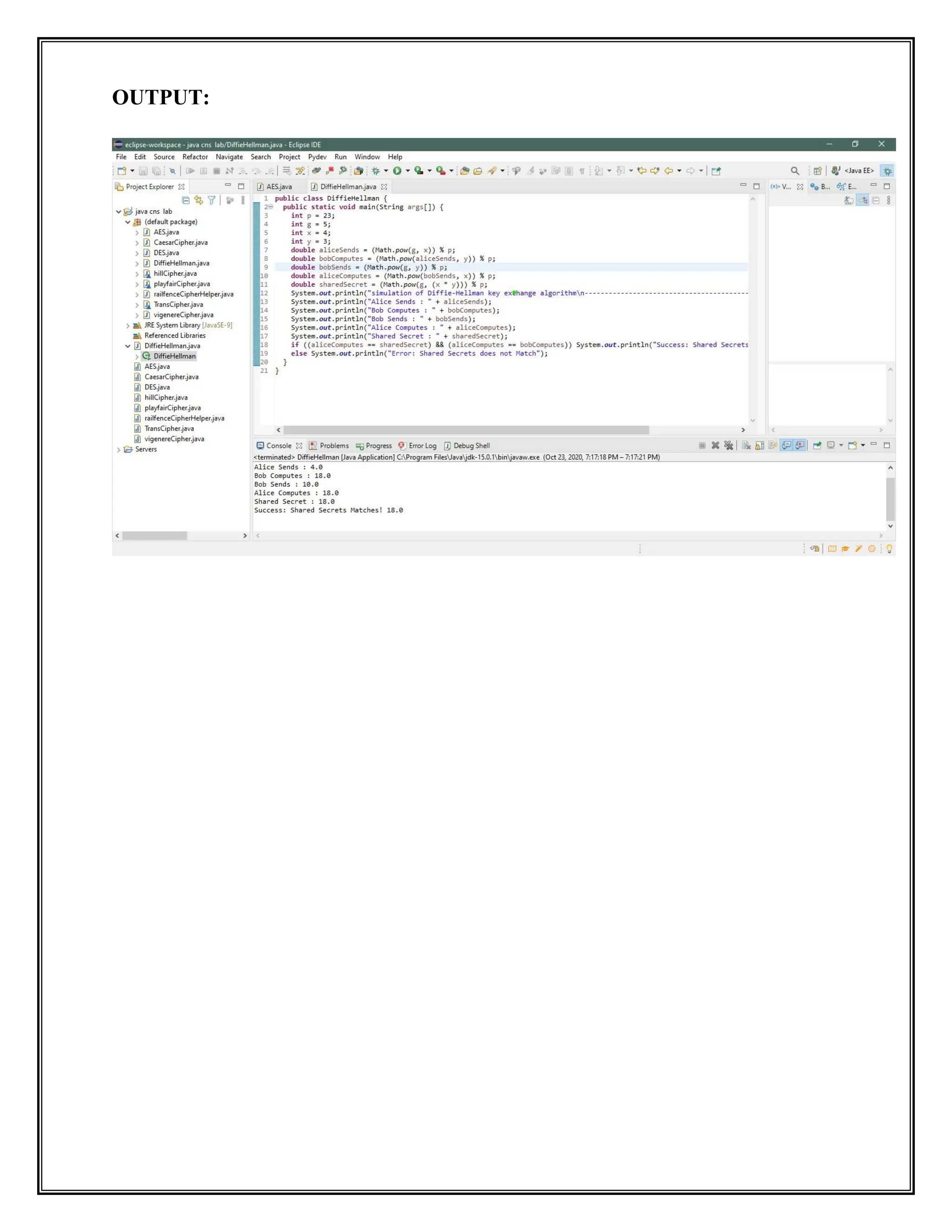Click the Run green play icon

click(x=397, y=171)
